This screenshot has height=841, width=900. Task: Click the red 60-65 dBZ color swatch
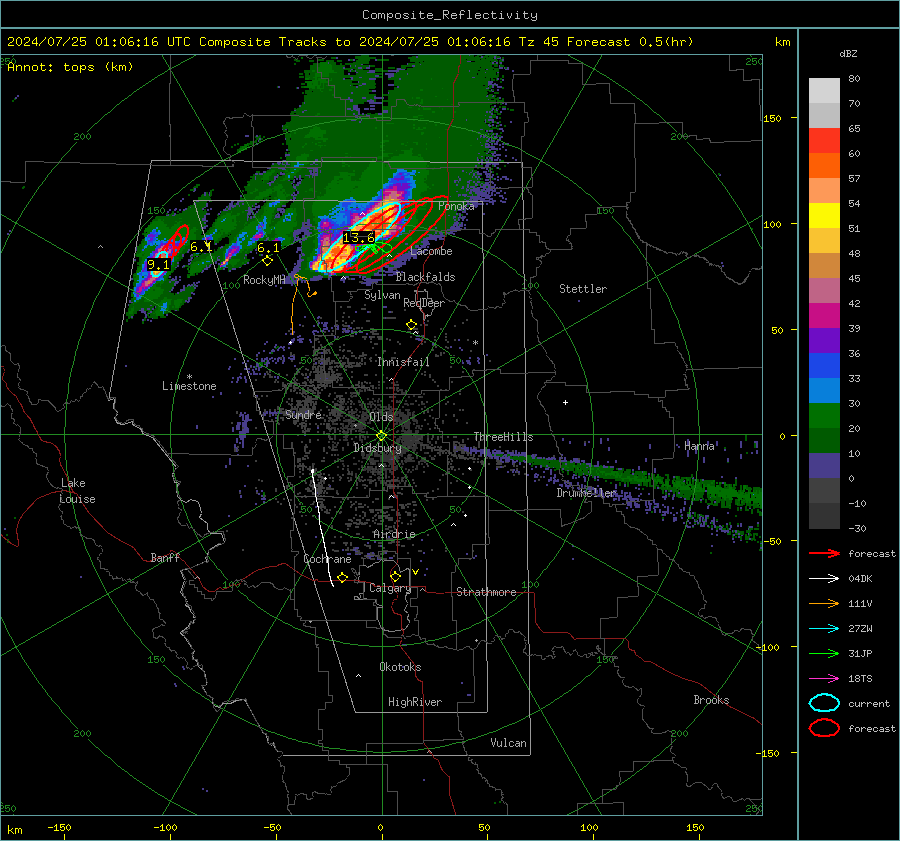(x=824, y=141)
